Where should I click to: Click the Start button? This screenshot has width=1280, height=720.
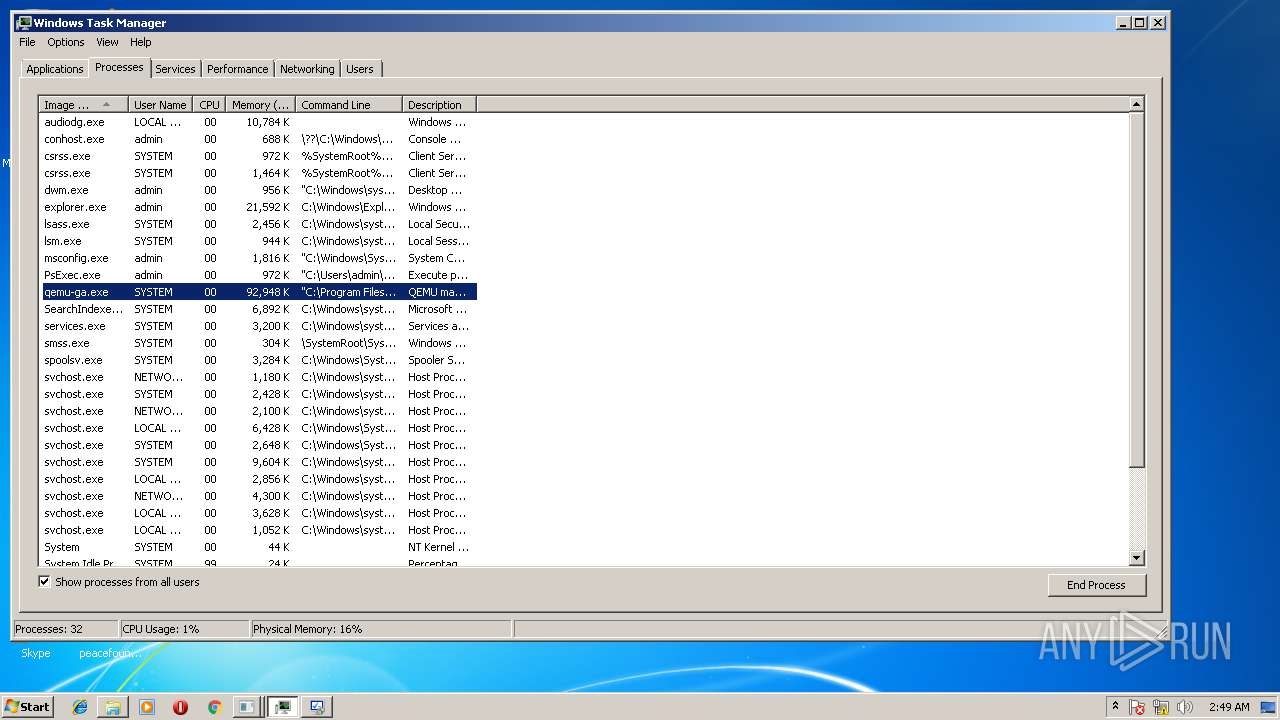pos(27,707)
